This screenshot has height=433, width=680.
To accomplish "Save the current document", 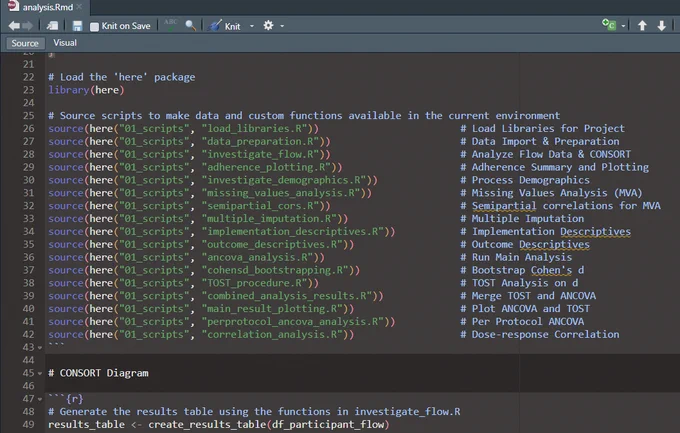I will click(77, 26).
